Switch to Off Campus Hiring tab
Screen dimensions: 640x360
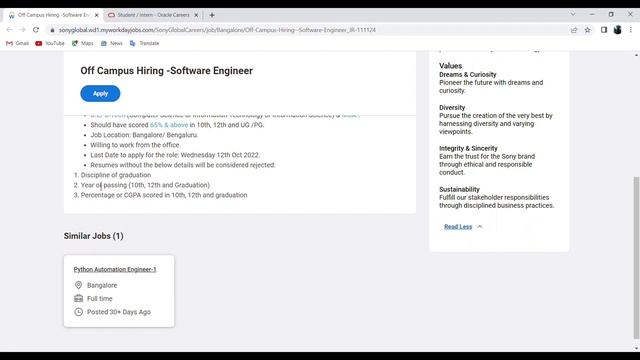[53, 15]
